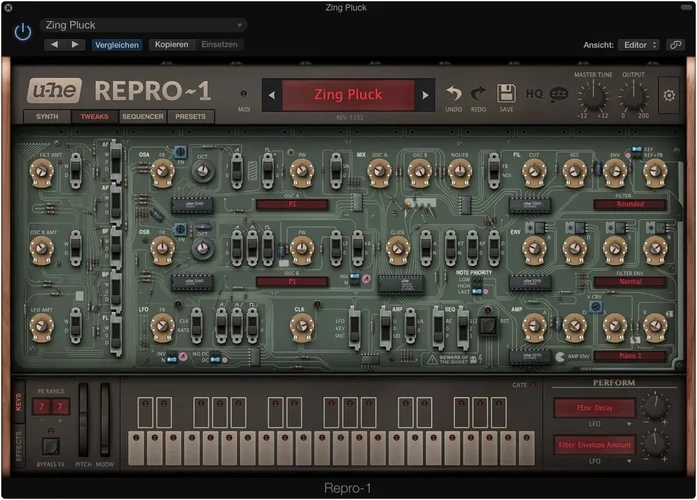Toggle plugin power bypass button
Screen dimensions: 697x500
pos(22,32)
